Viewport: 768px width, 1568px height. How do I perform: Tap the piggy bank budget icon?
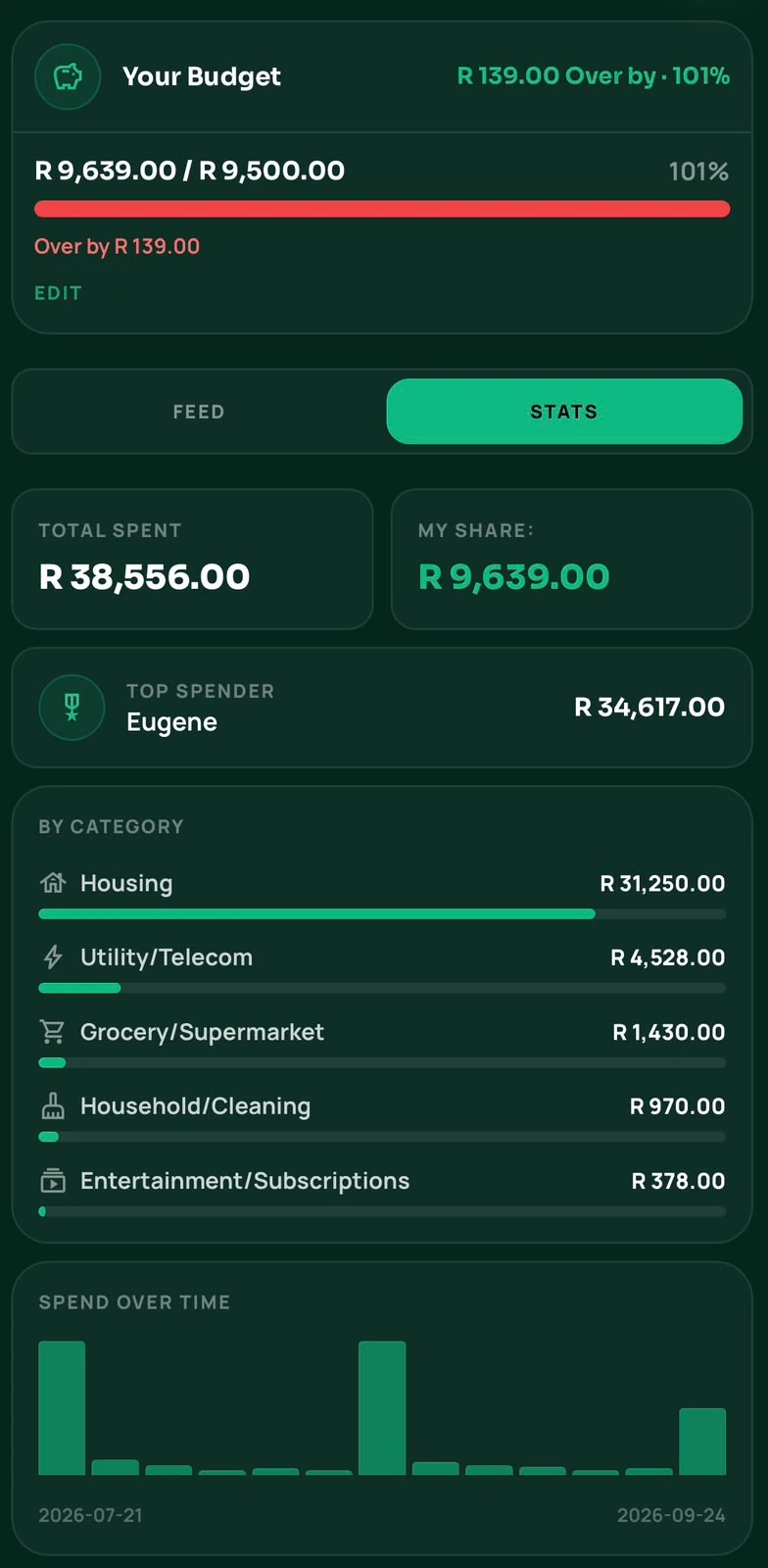[x=68, y=76]
